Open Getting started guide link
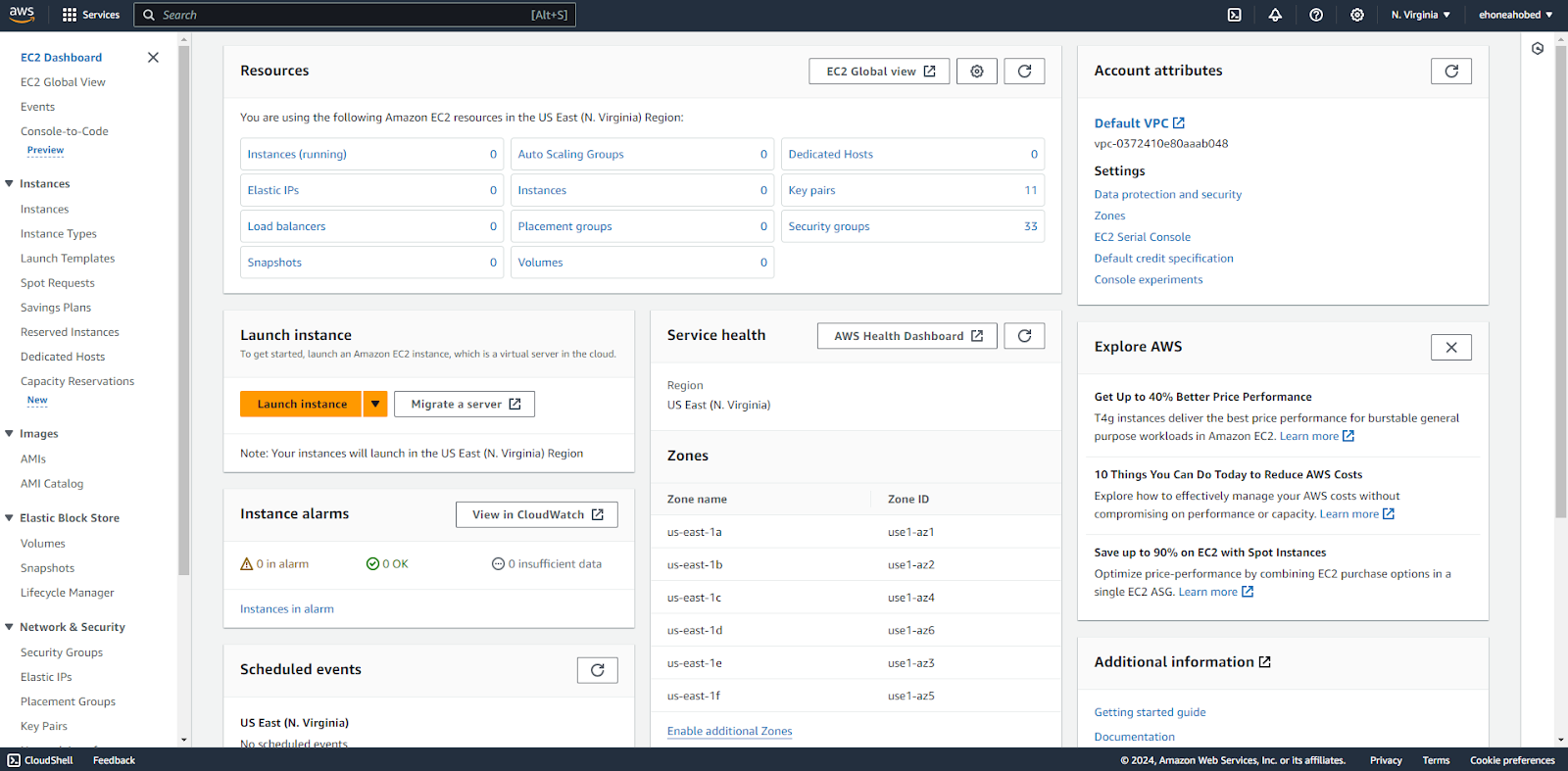The image size is (1568, 771). pos(1151,712)
